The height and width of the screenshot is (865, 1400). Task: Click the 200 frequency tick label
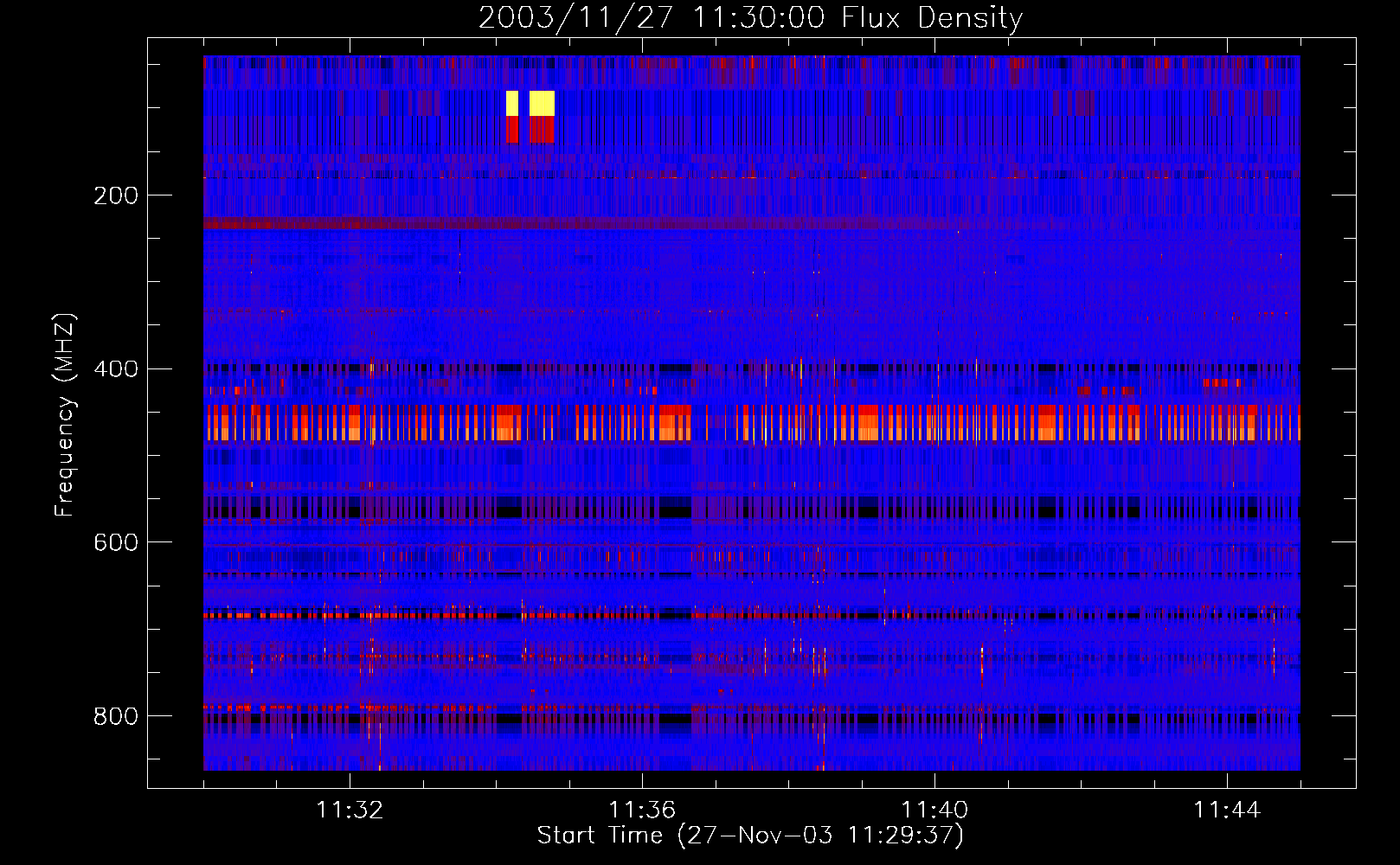(116, 195)
